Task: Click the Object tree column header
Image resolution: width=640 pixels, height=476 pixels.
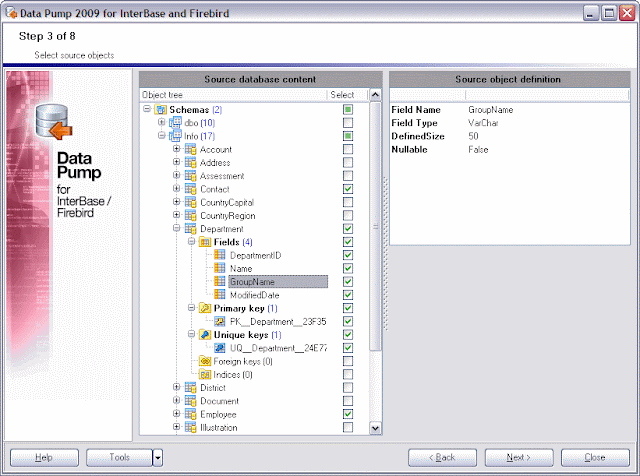Action: (233, 95)
